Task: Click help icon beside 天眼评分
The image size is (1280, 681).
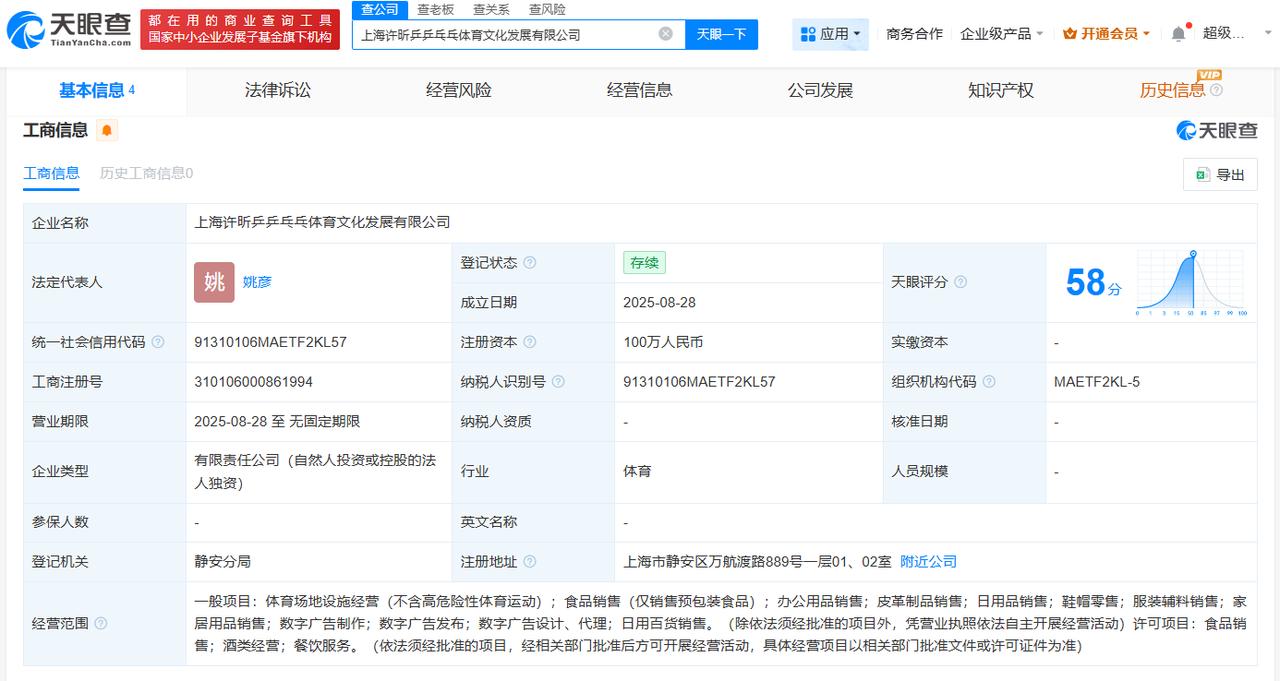Action: (960, 283)
